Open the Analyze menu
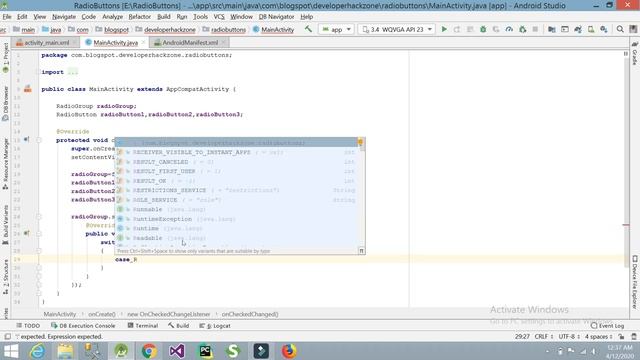The image size is (640, 360). pos(112,17)
